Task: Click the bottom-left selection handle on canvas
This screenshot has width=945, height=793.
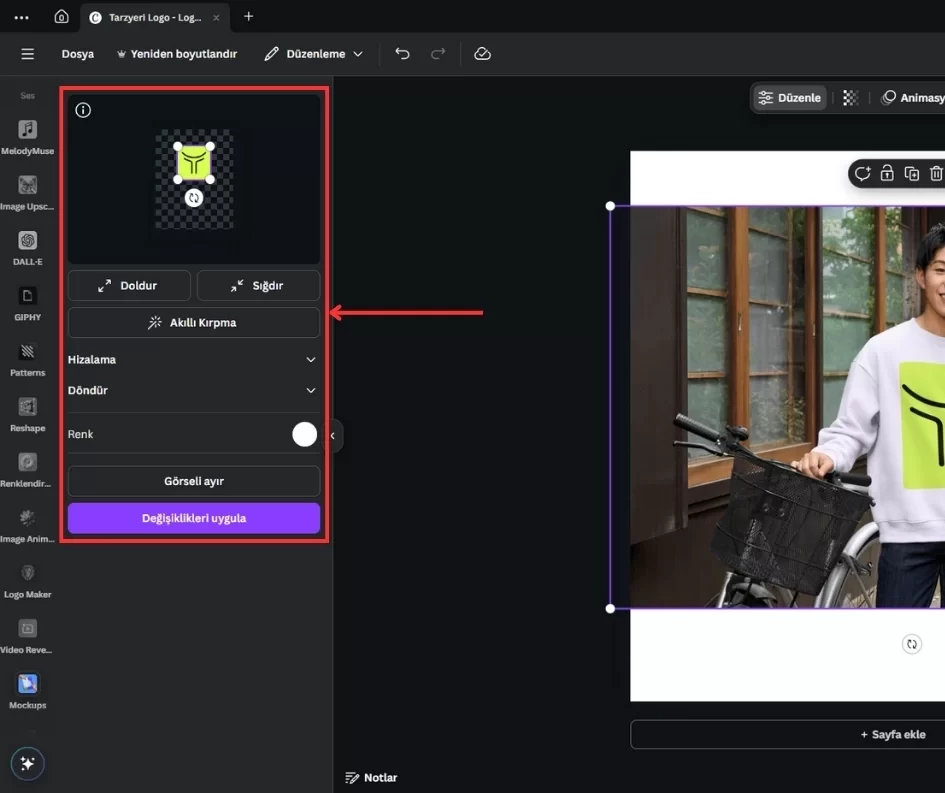Action: 610,609
